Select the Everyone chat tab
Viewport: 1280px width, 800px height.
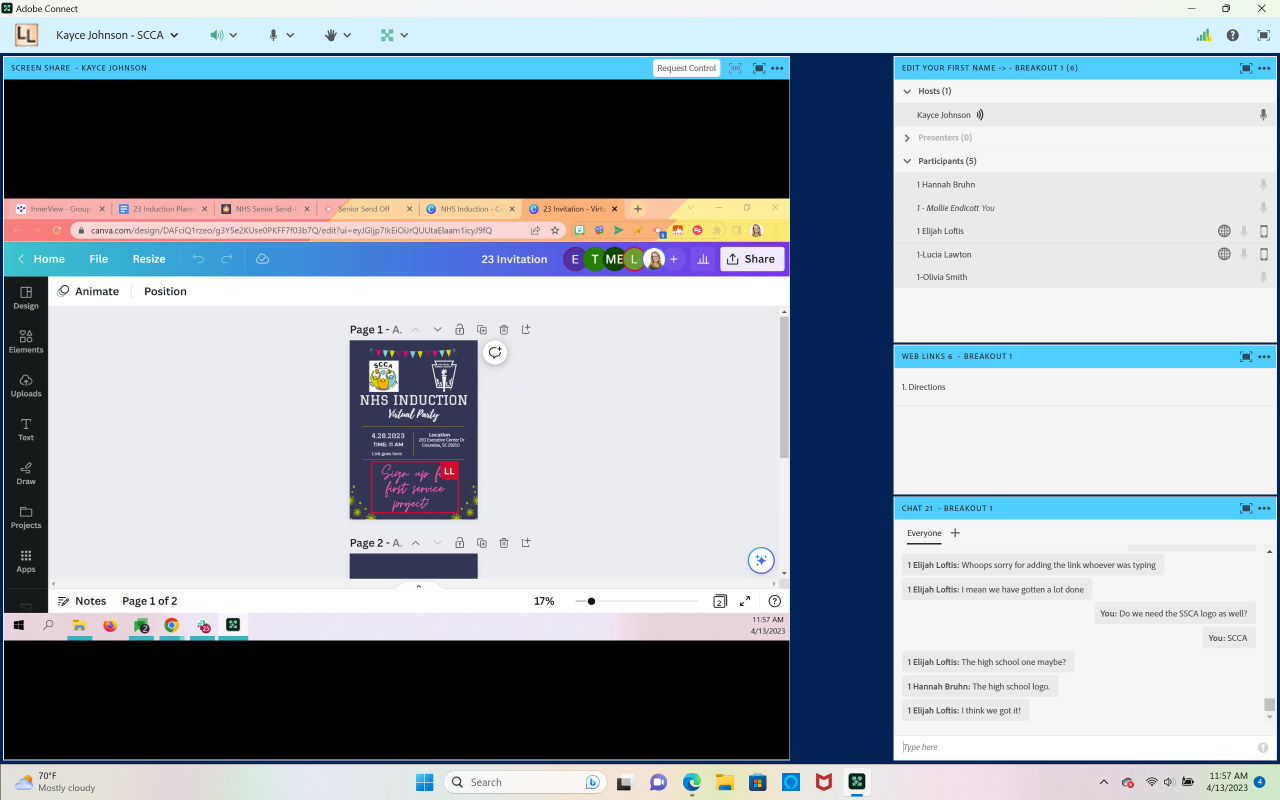(x=924, y=534)
